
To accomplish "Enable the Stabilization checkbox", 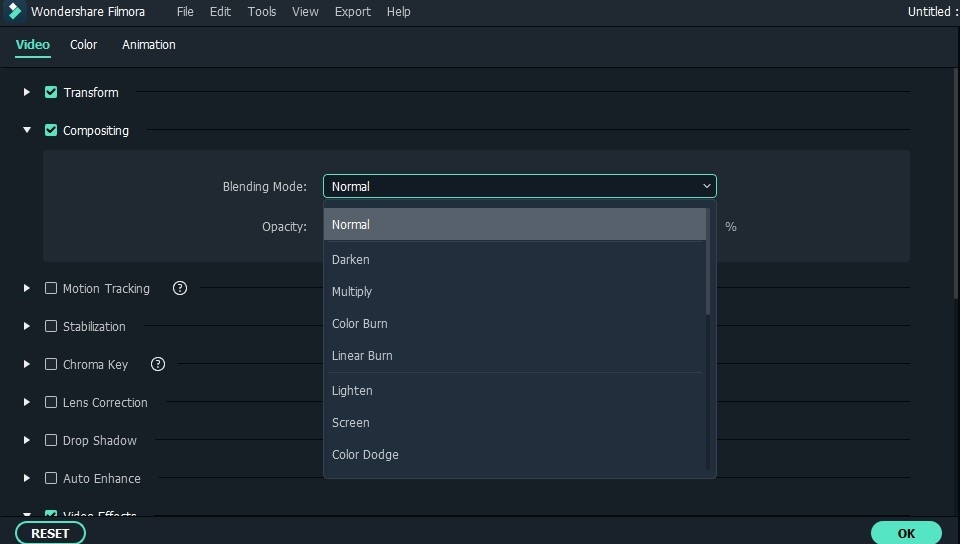I will [x=51, y=326].
